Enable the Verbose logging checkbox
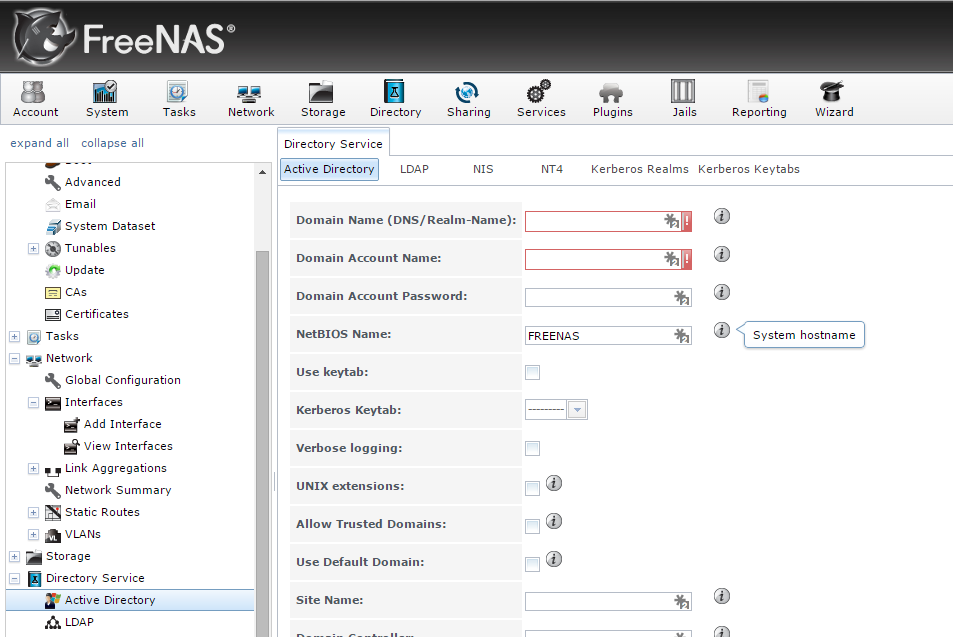Screen dimensions: 953x637 pos(532,449)
